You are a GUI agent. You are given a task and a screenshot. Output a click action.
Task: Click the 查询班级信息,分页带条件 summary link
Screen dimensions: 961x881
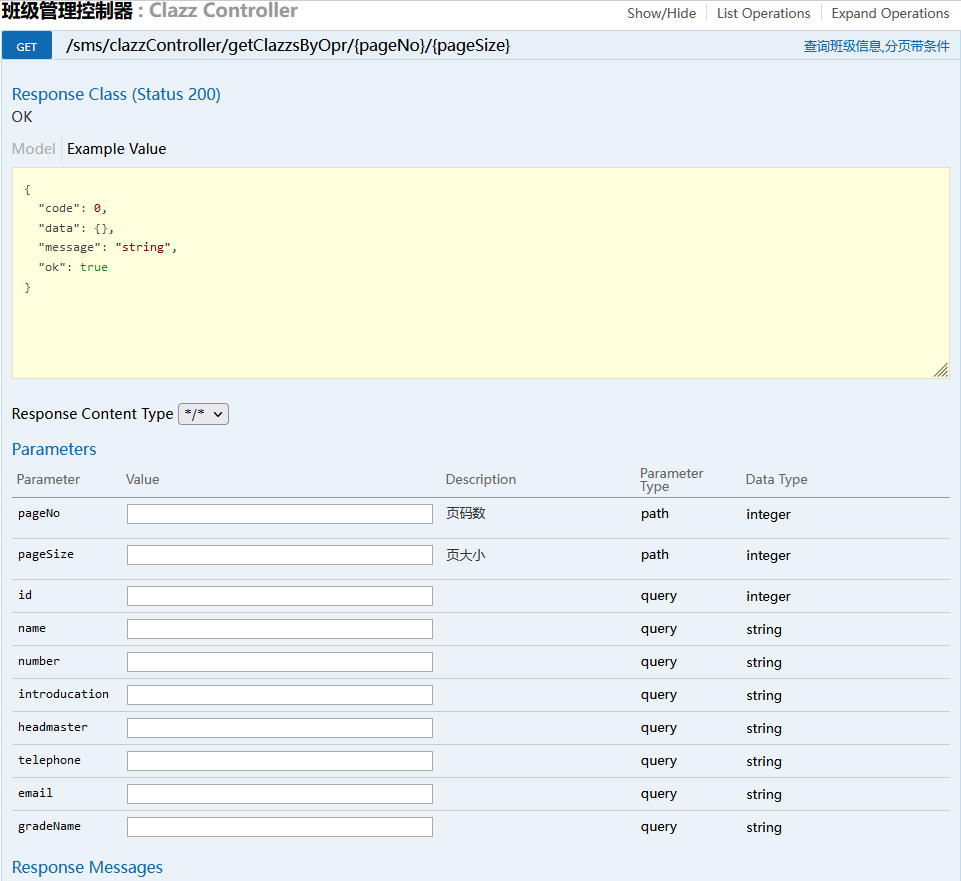pos(876,46)
